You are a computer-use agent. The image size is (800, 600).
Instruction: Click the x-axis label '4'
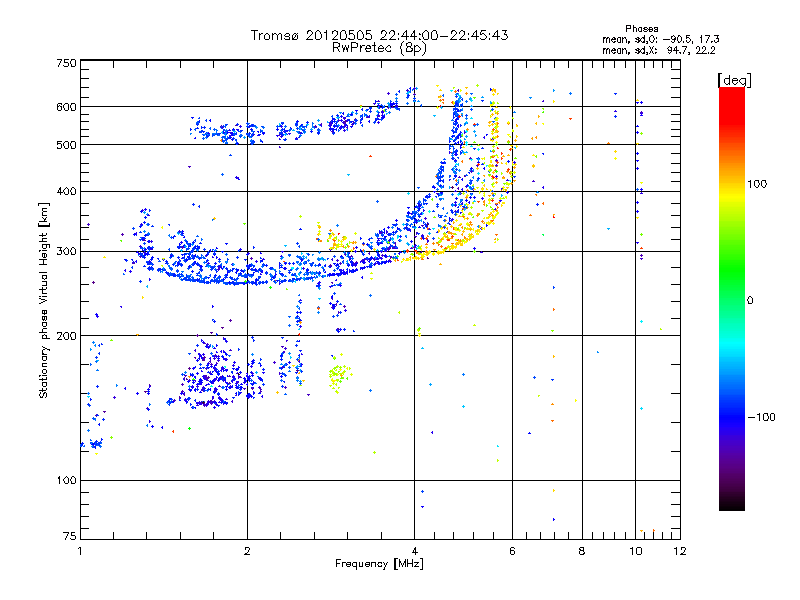pos(414,551)
